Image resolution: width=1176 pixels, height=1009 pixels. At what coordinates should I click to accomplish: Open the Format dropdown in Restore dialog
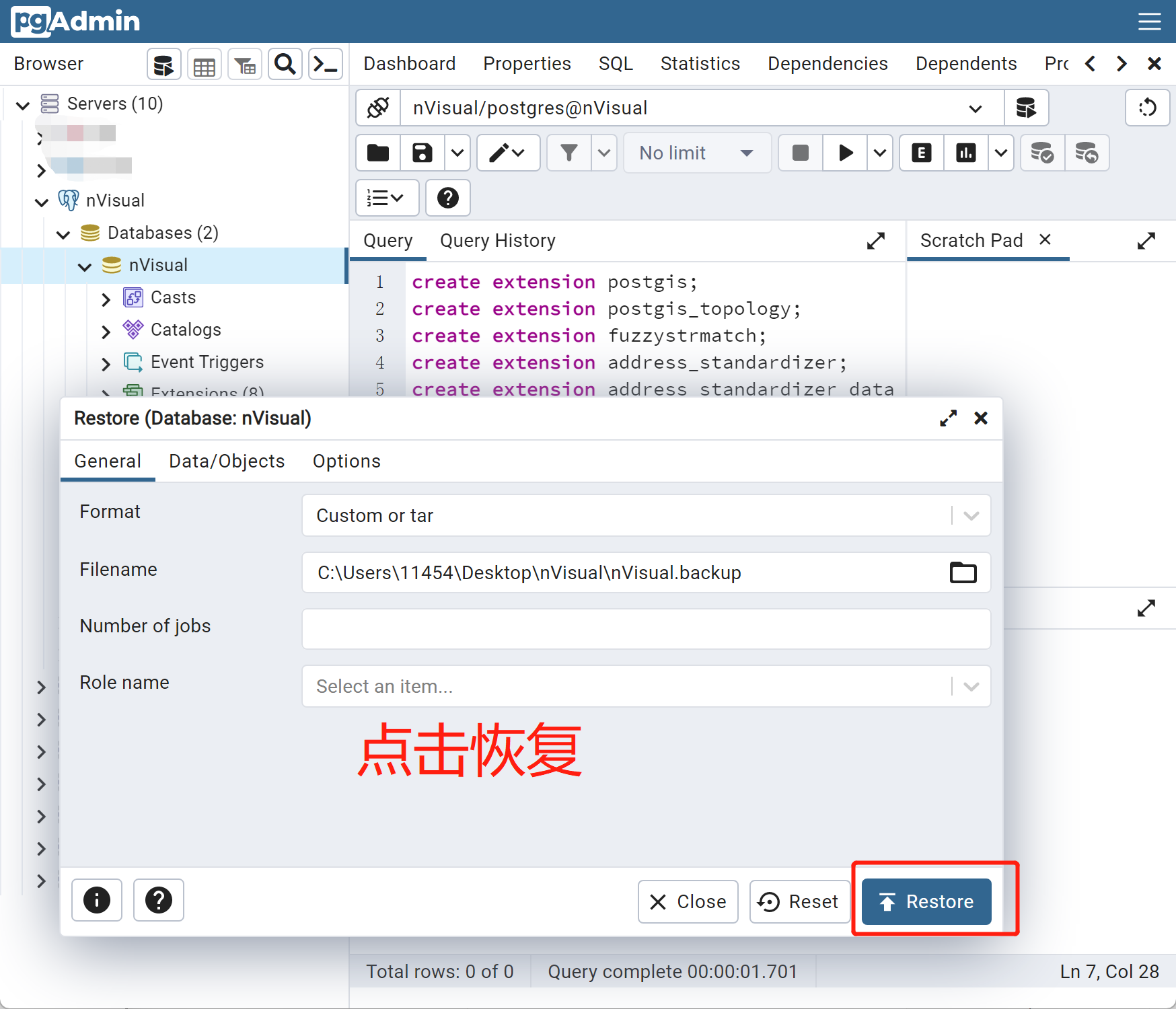(971, 516)
